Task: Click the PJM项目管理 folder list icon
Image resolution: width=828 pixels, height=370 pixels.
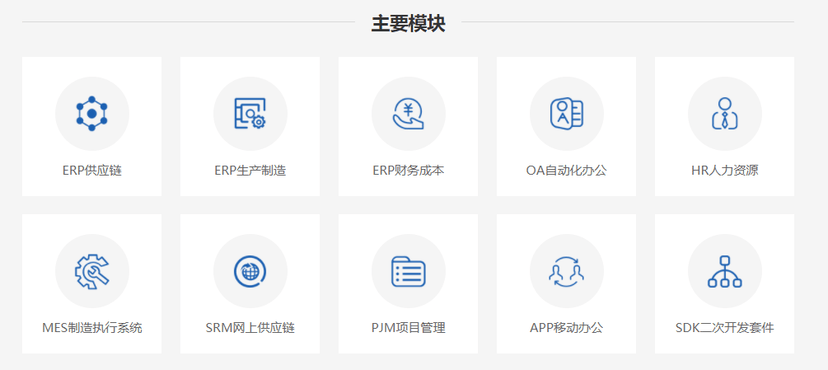Action: click(408, 271)
